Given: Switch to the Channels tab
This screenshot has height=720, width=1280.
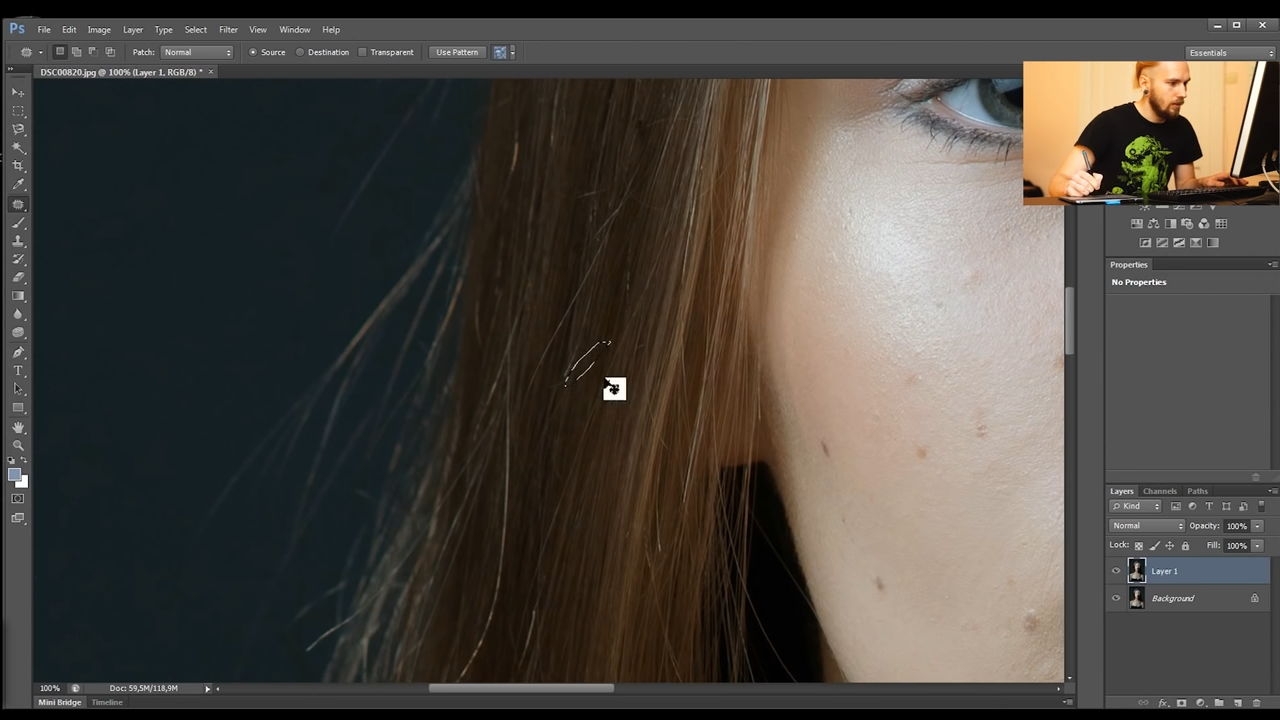Looking at the screenshot, I should click(x=1160, y=491).
